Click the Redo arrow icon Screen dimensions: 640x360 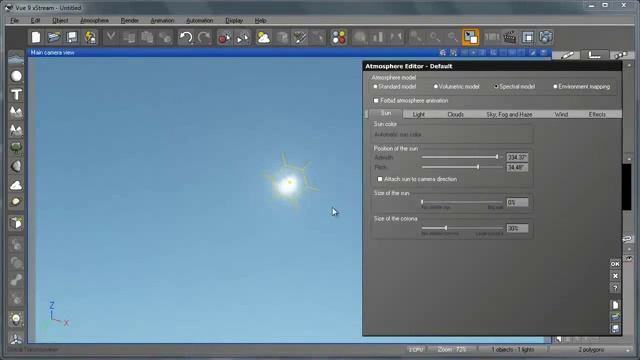pos(204,38)
